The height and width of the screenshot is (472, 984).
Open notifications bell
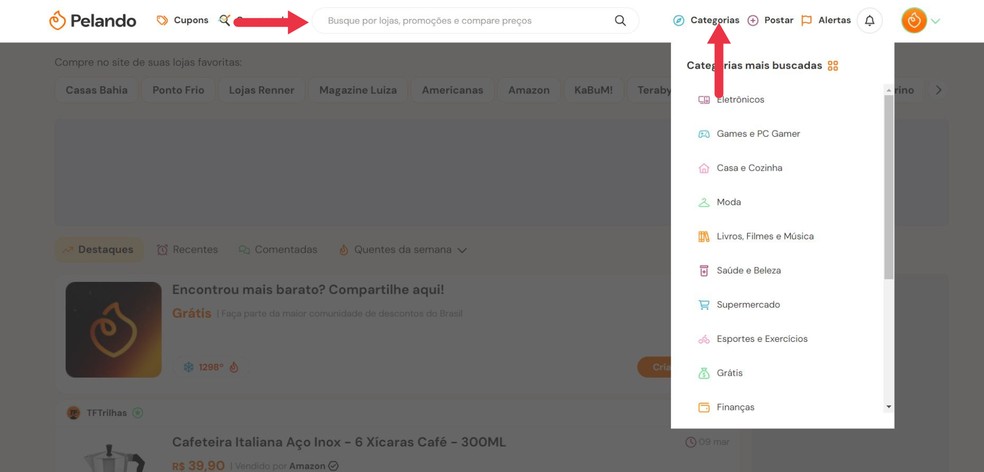click(869, 21)
